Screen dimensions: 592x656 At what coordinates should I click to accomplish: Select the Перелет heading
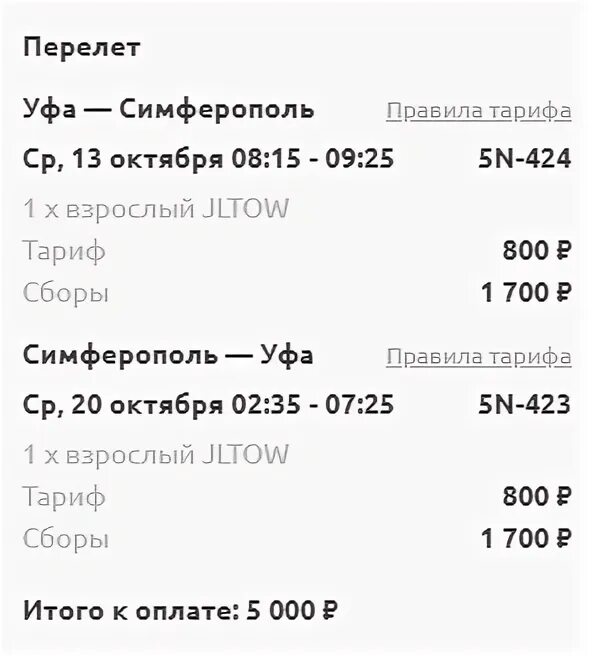(x=82, y=49)
